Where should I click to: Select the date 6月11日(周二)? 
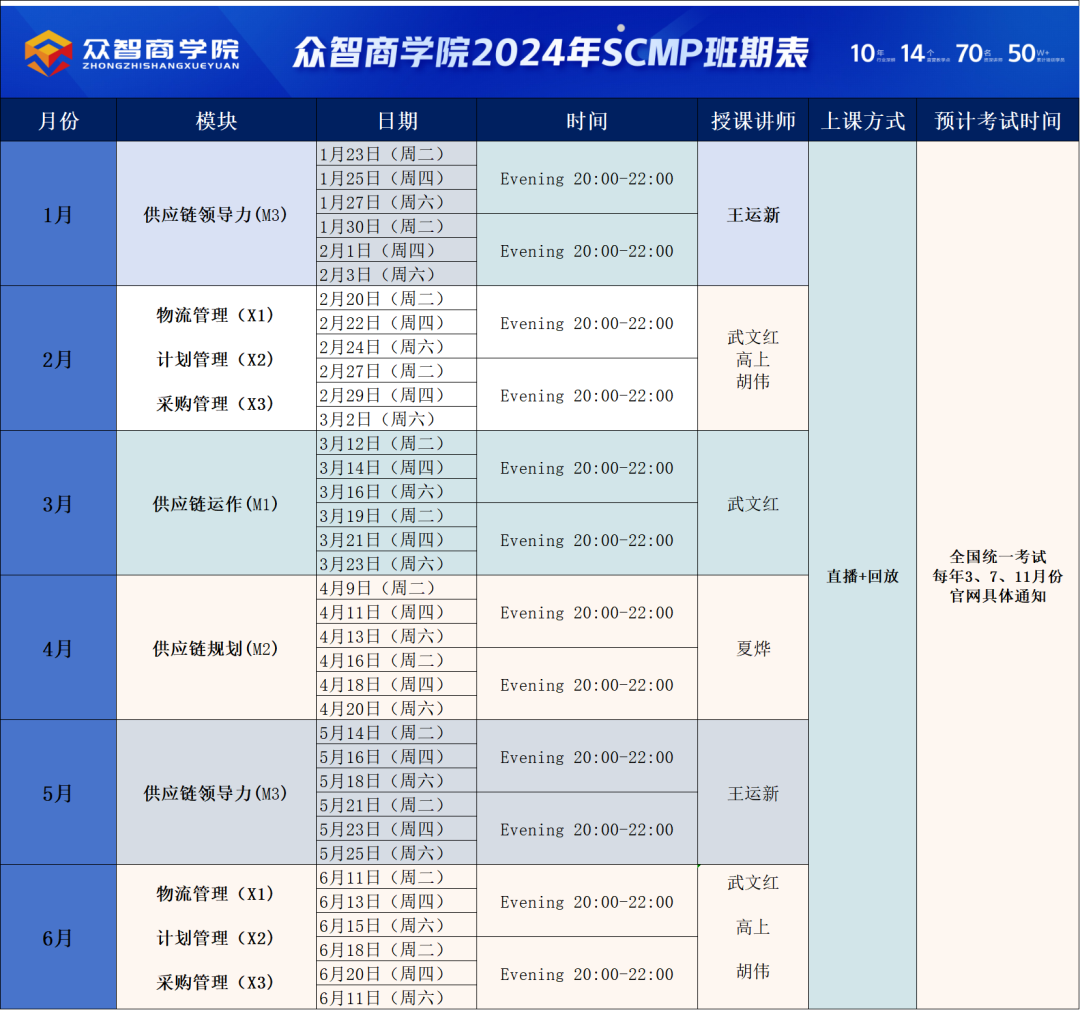tap(397, 877)
